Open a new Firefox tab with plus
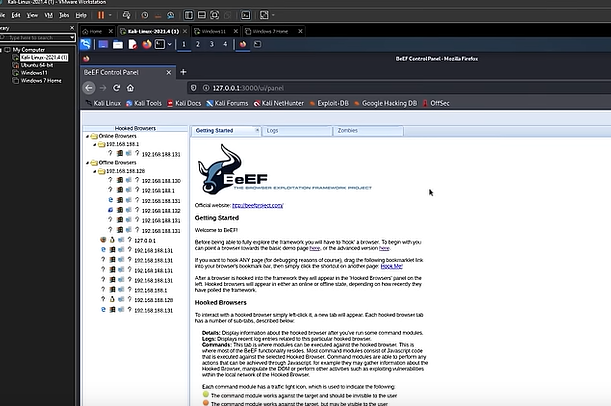Viewport: 611px width, 406px height. (x=183, y=72)
